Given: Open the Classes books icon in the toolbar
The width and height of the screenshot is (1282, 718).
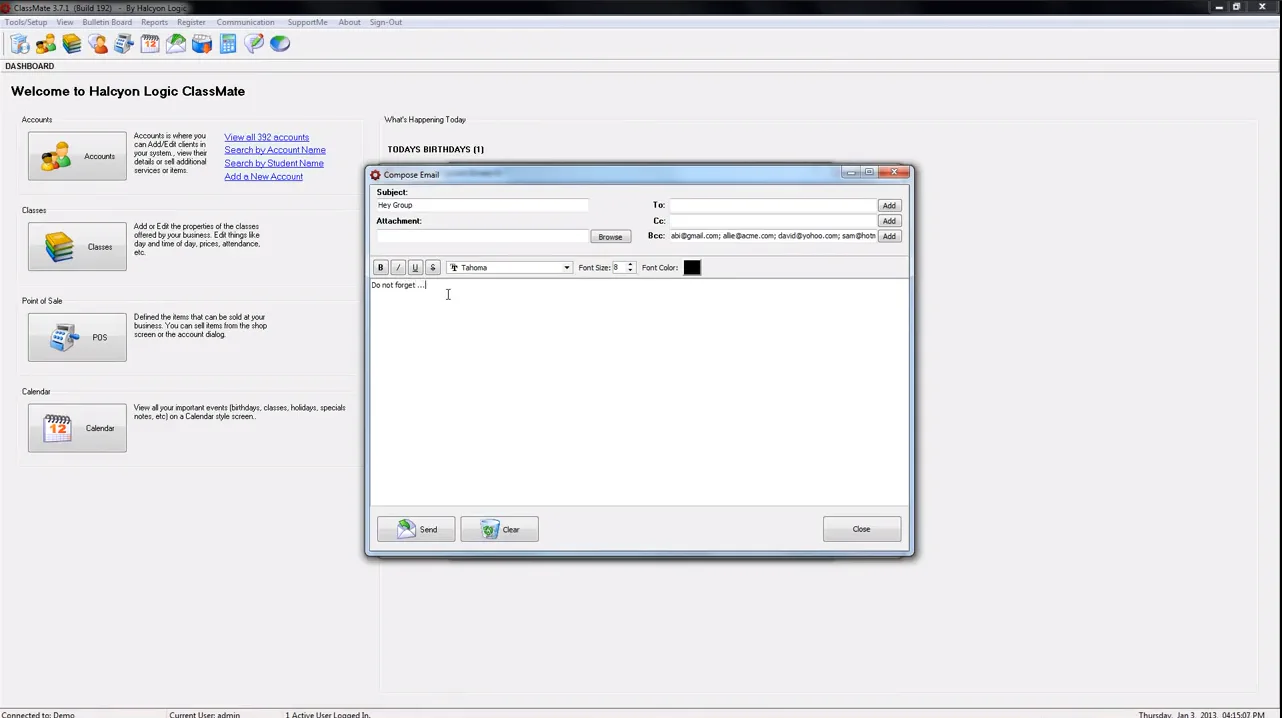Looking at the screenshot, I should click(x=71, y=43).
